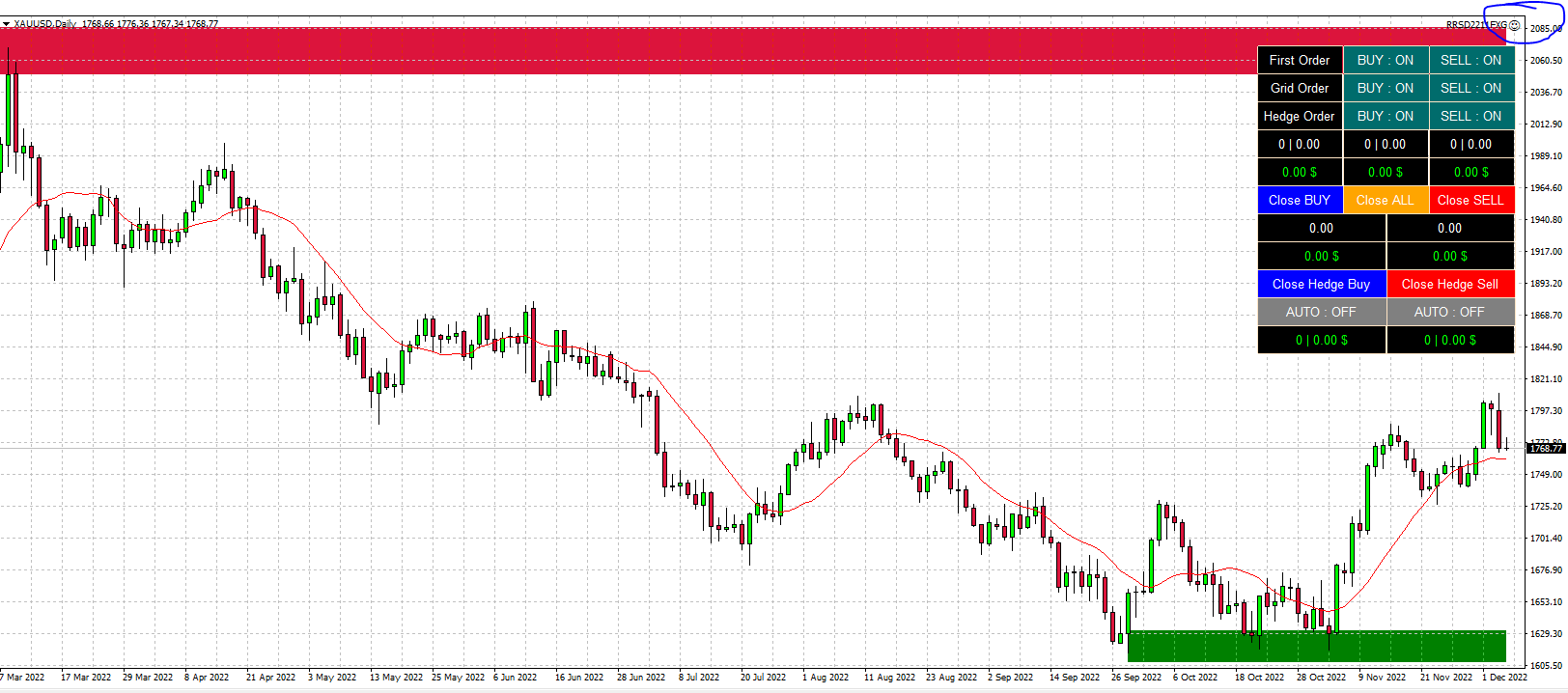
Task: Turn off Hedge Order BUY
Action: pos(1385,116)
